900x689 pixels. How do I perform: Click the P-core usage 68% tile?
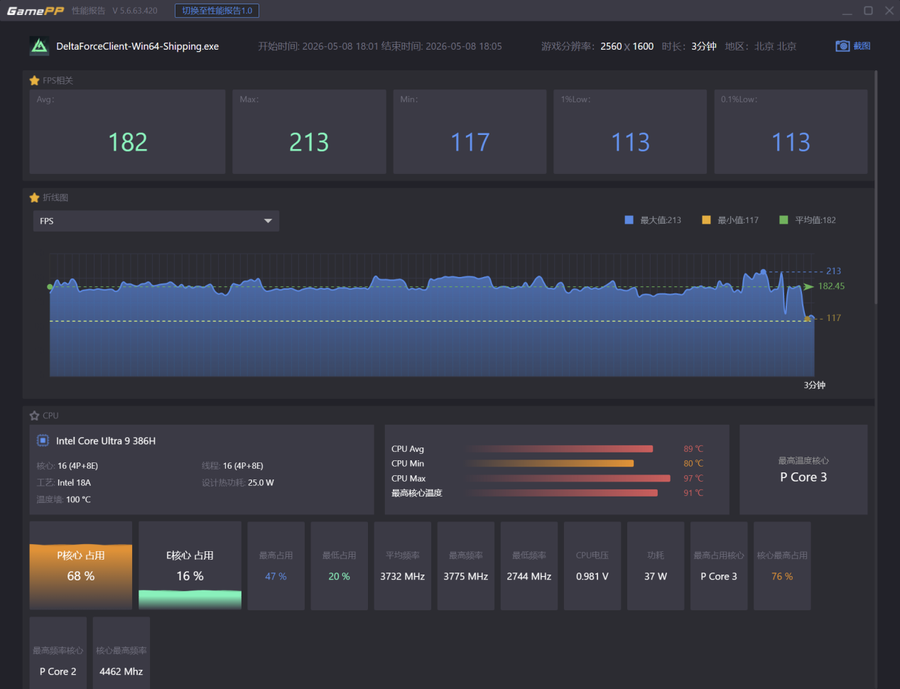tap(81, 566)
